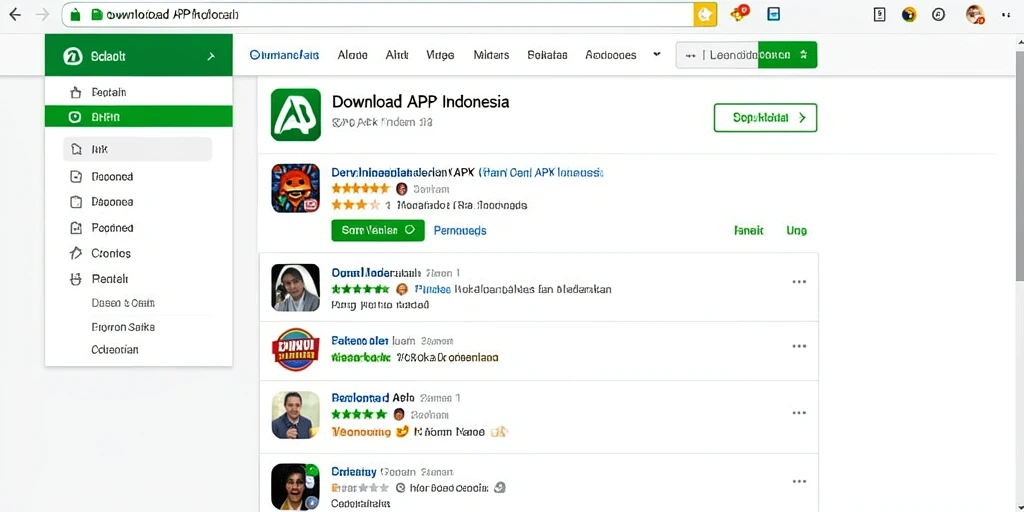Image resolution: width=1024 pixels, height=512 pixels.
Task: Click the star icon on green search button
Action: pyautogui.click(x=804, y=55)
